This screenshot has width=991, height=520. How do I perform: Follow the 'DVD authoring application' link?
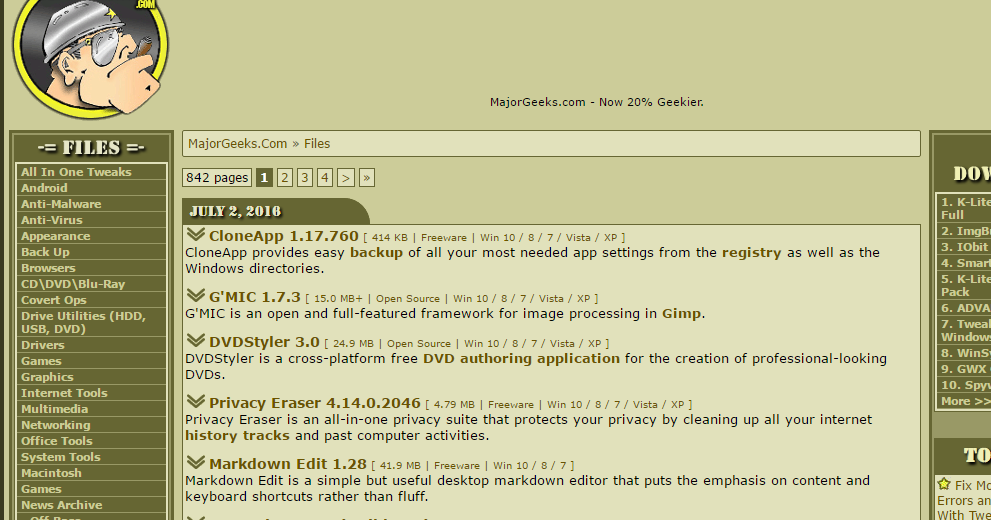[x=521, y=359]
